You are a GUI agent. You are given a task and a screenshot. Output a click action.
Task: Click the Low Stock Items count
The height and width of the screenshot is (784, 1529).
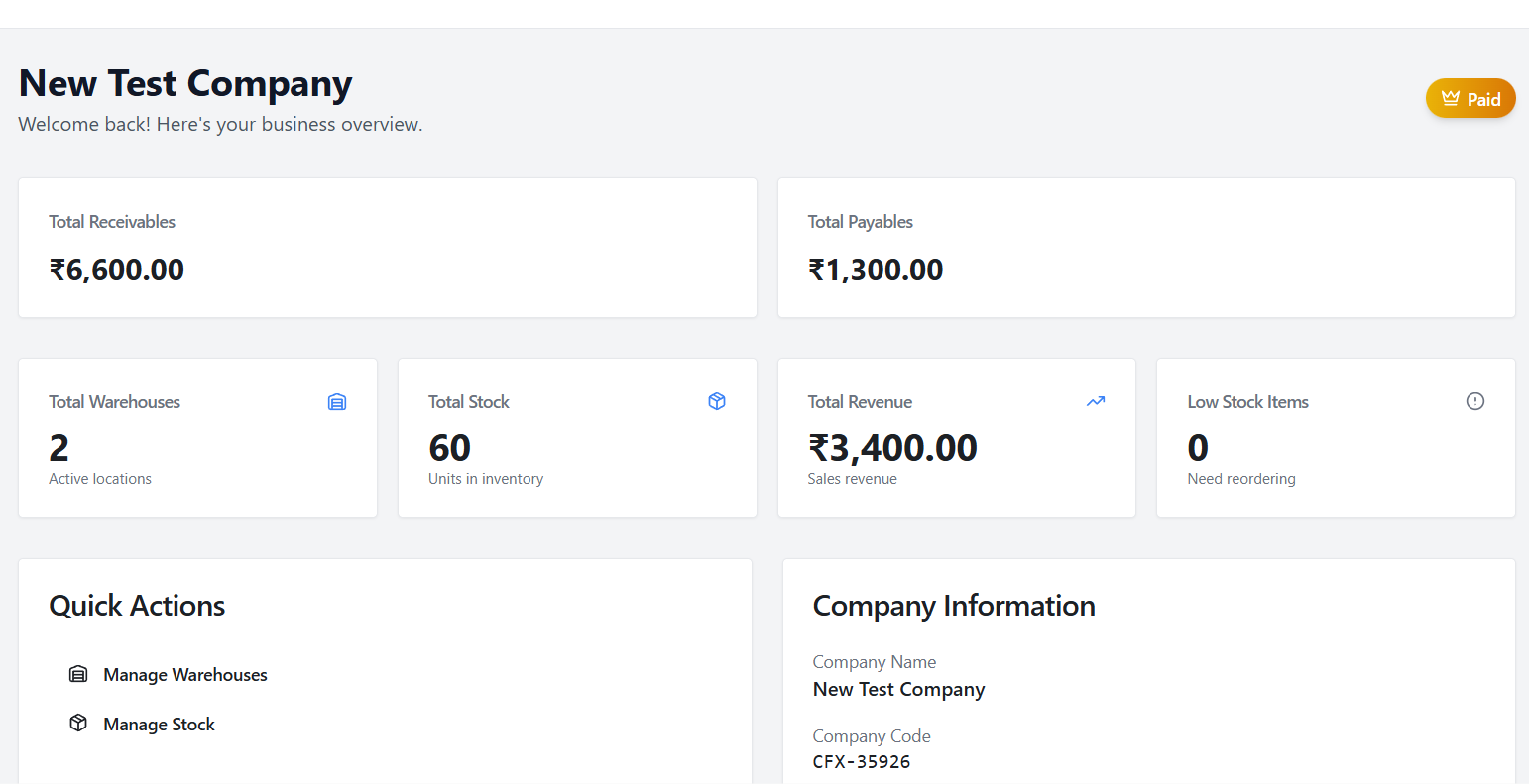point(1197,447)
